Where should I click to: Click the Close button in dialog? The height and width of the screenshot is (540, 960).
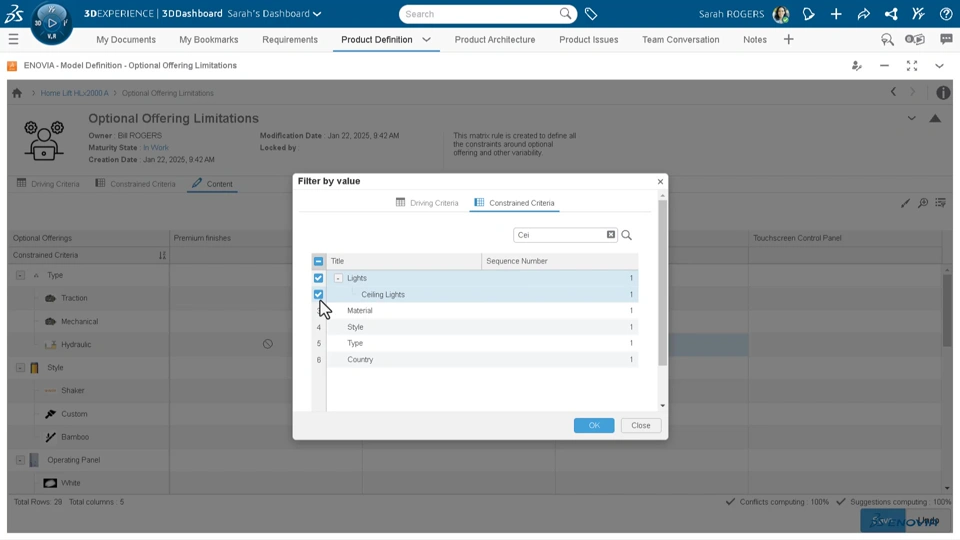click(641, 426)
